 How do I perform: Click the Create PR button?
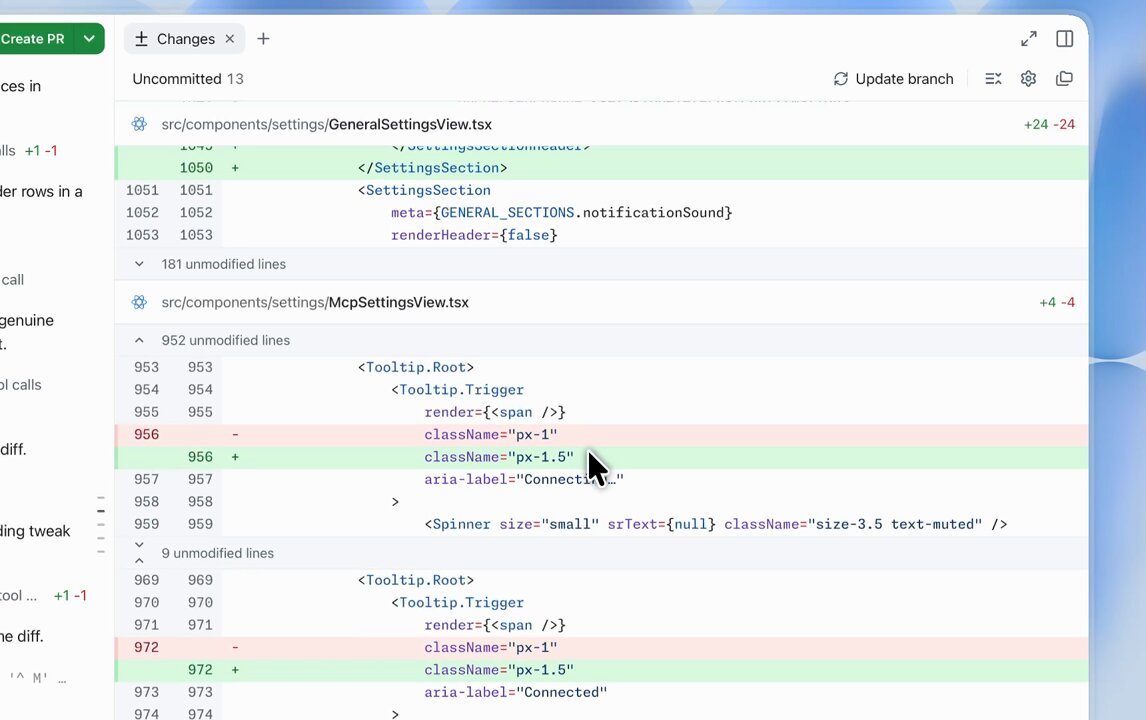tap(35, 39)
